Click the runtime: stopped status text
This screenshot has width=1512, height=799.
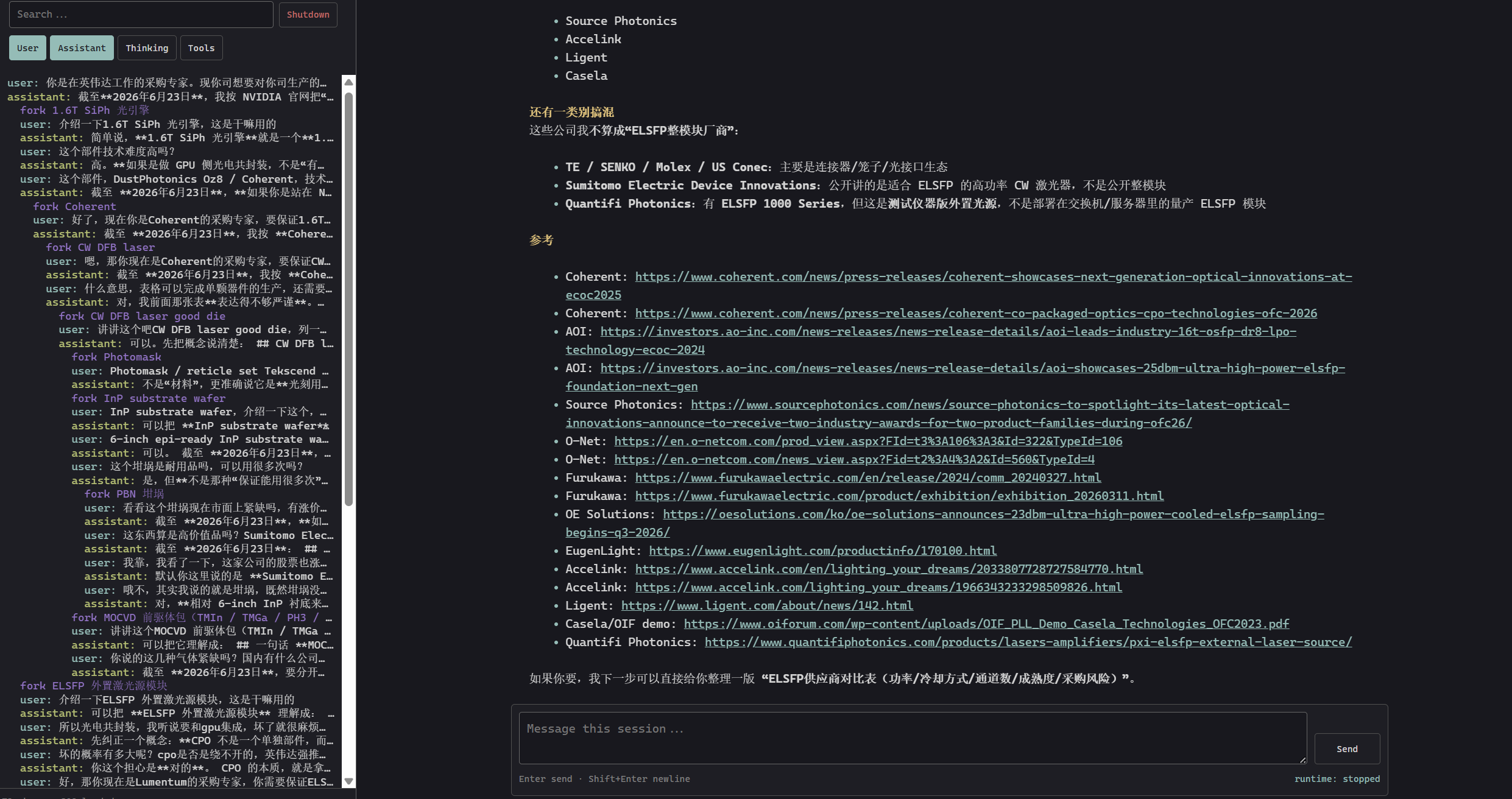(1337, 779)
